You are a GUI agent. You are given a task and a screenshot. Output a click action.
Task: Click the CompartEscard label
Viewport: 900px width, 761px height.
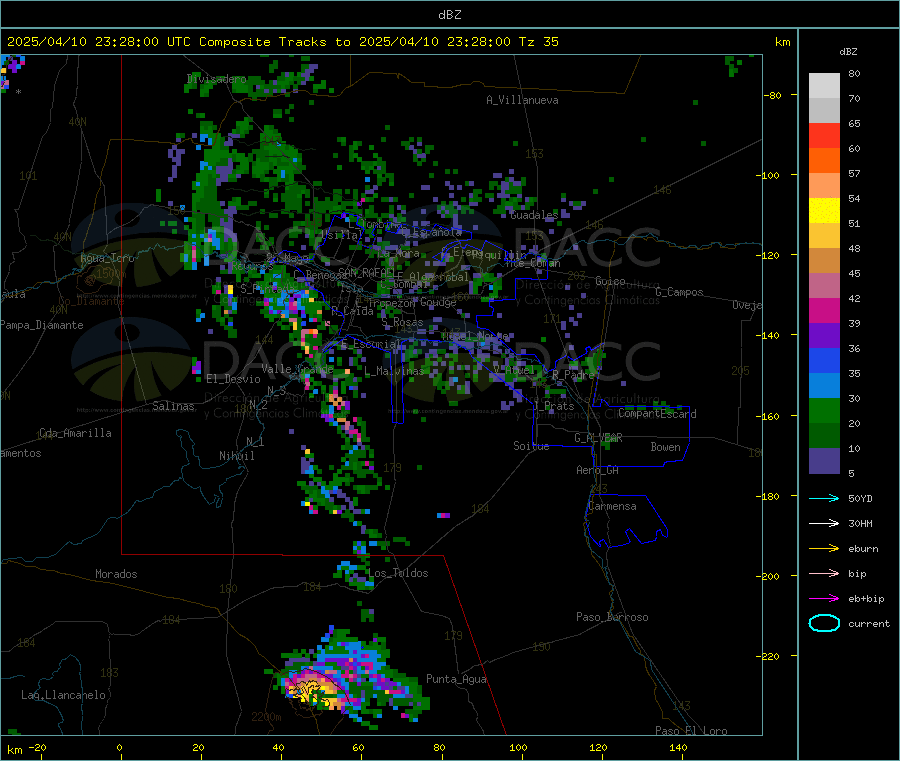[x=657, y=414]
